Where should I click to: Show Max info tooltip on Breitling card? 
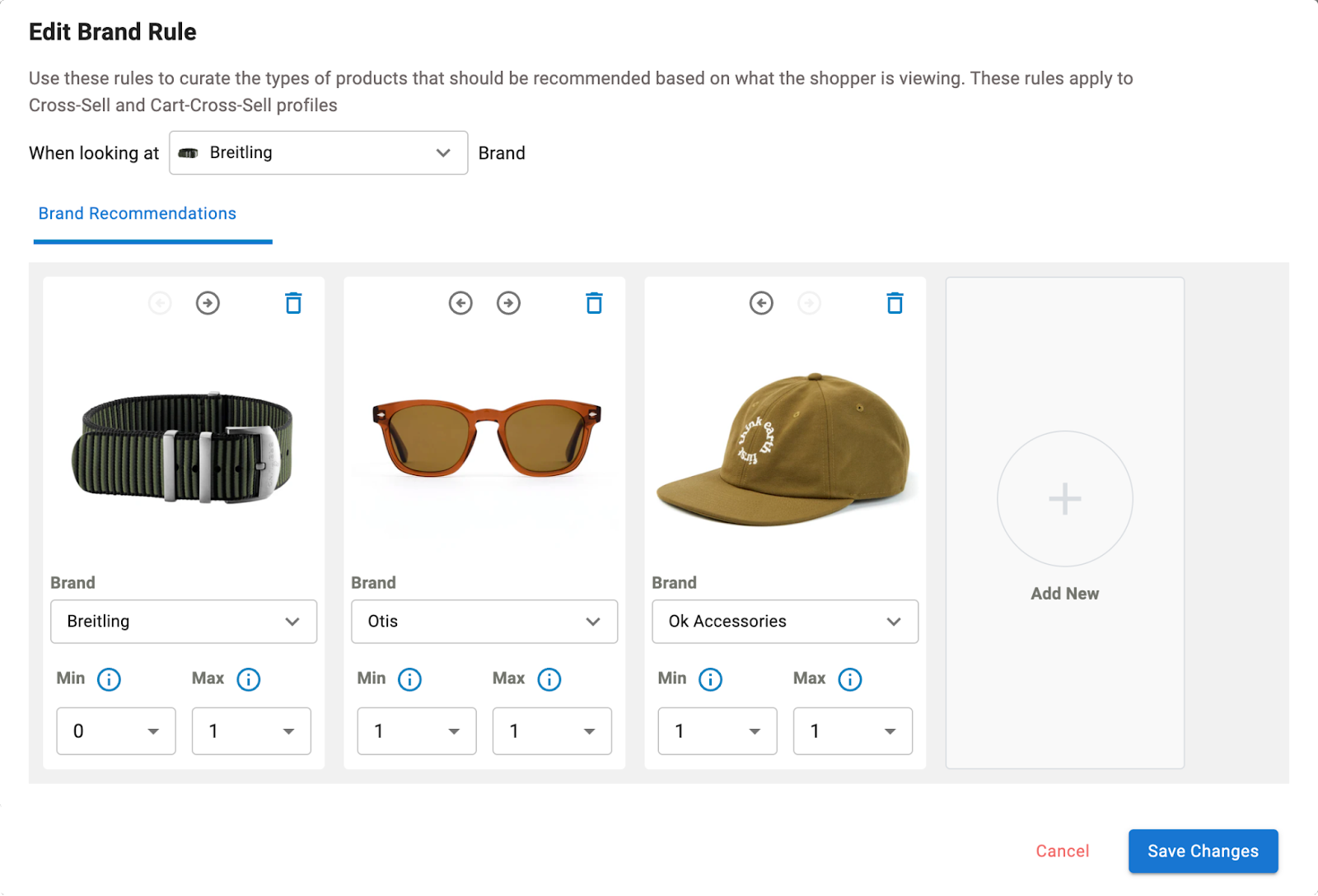click(248, 679)
